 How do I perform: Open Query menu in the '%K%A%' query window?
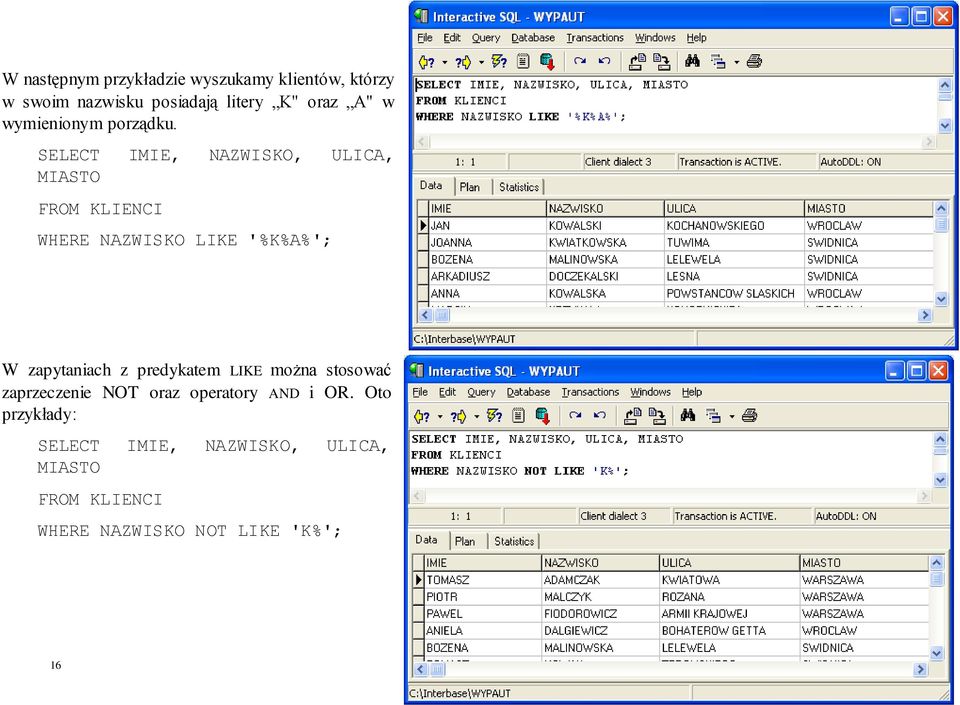tap(486, 38)
